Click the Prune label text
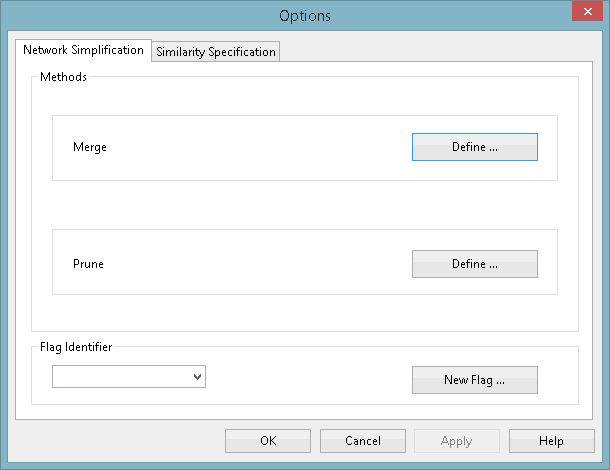 tap(88, 264)
